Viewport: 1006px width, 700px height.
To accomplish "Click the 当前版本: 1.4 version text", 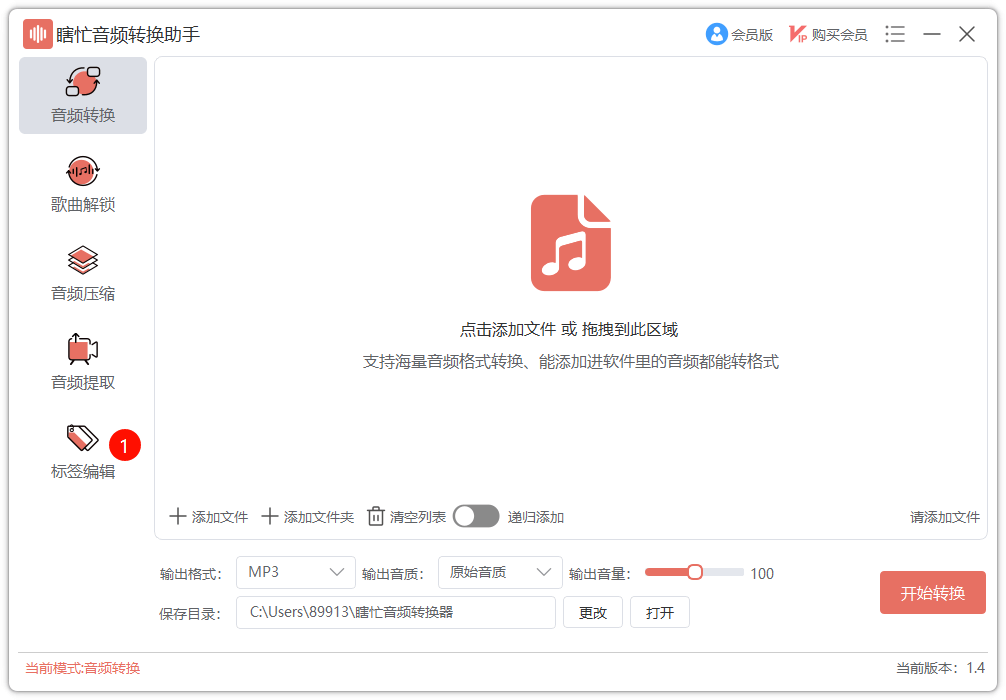I will 941,668.
